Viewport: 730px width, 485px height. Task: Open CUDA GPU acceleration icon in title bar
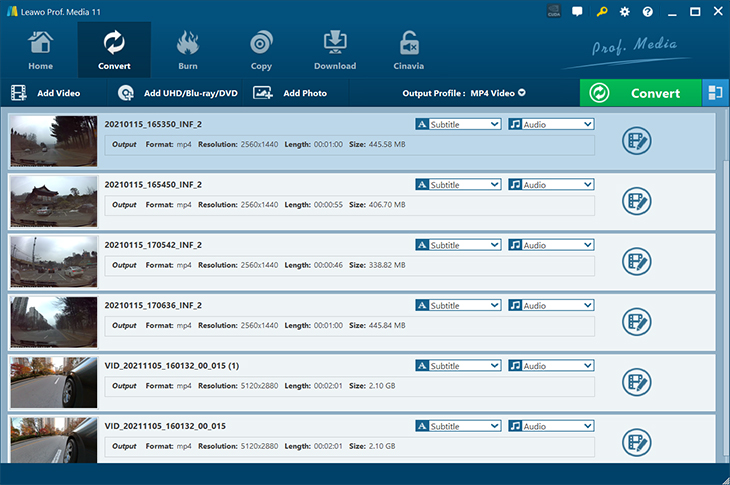(x=554, y=12)
